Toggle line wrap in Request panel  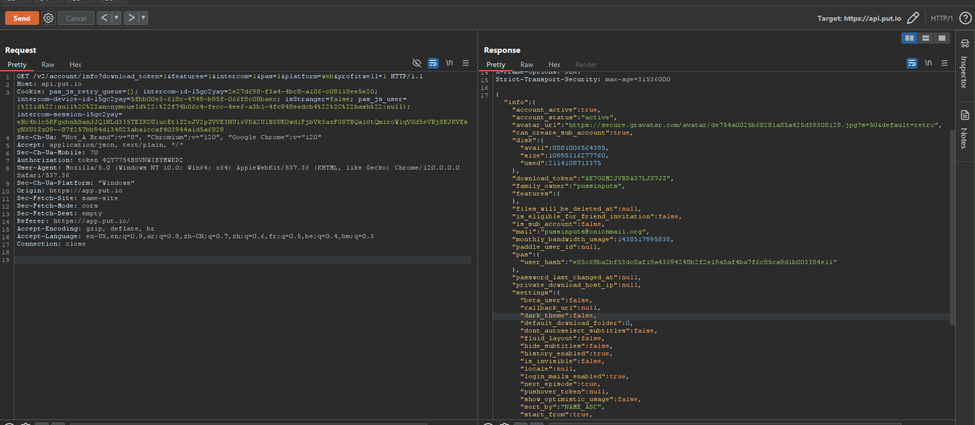[433, 63]
